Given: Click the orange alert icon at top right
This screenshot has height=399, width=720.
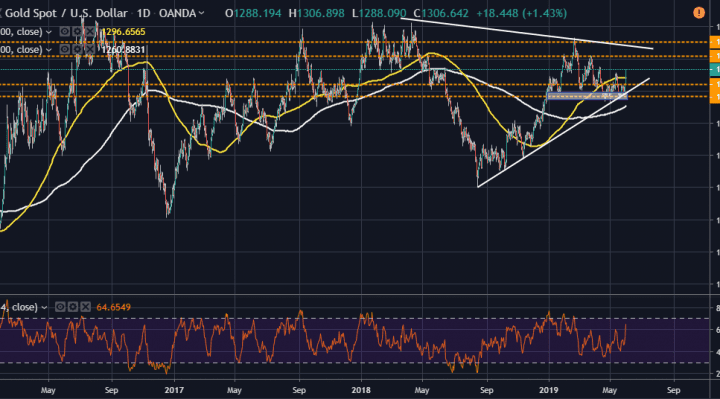Looking at the screenshot, I should (x=699, y=13).
